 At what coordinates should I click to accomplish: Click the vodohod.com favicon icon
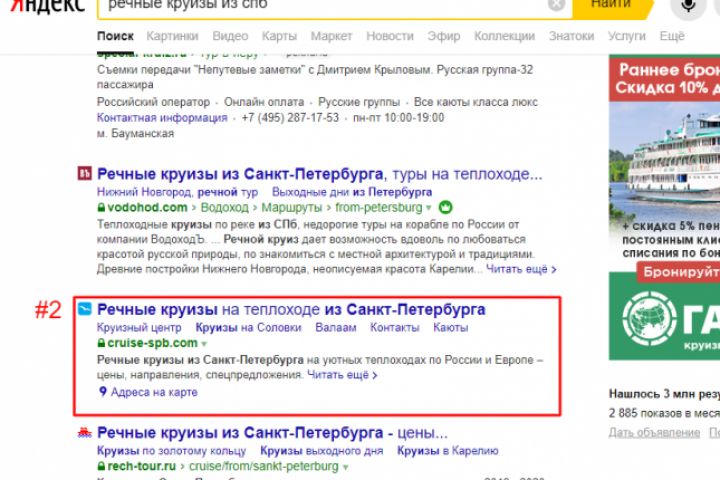pyautogui.click(x=84, y=173)
